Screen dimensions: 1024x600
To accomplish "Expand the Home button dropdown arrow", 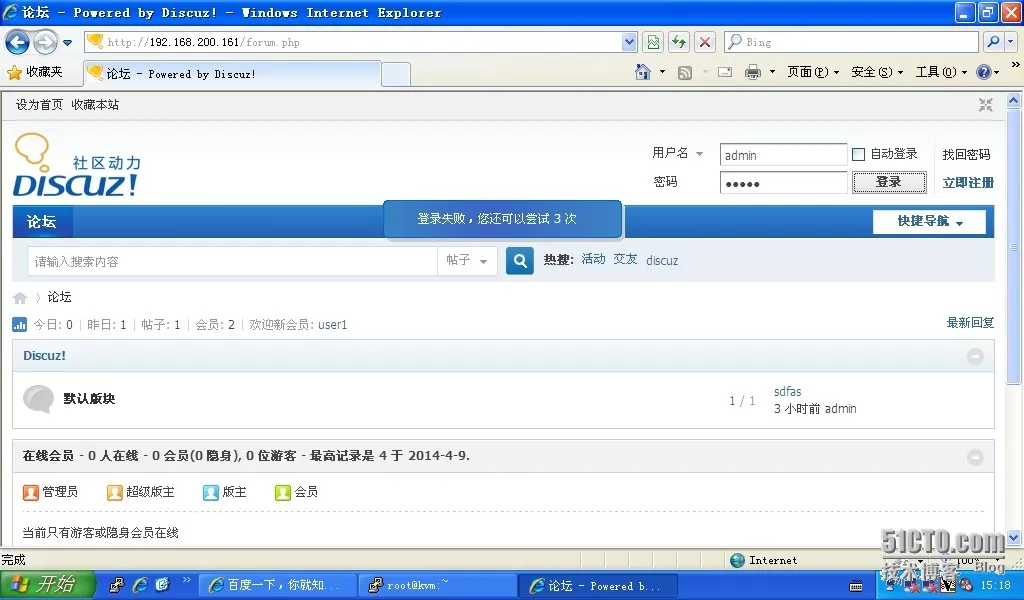I will (x=662, y=72).
